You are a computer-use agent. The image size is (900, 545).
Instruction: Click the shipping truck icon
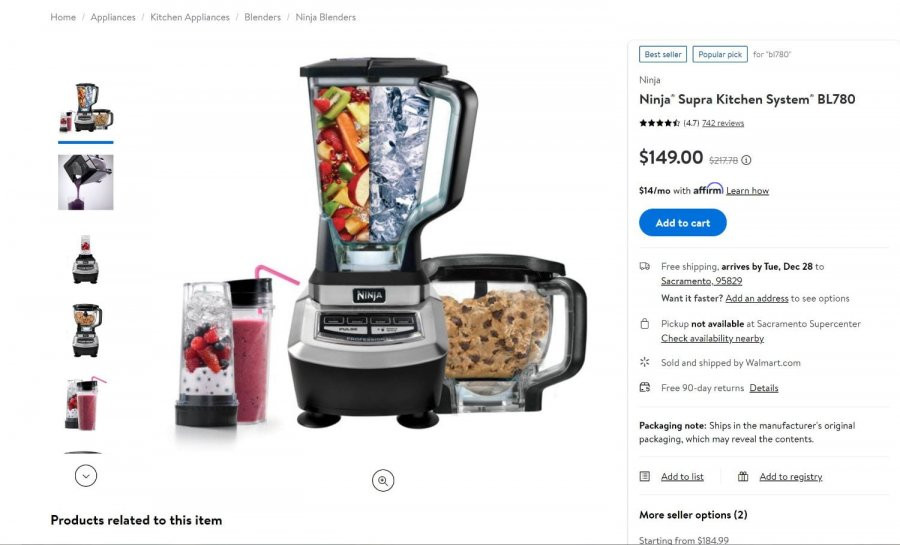(645, 266)
